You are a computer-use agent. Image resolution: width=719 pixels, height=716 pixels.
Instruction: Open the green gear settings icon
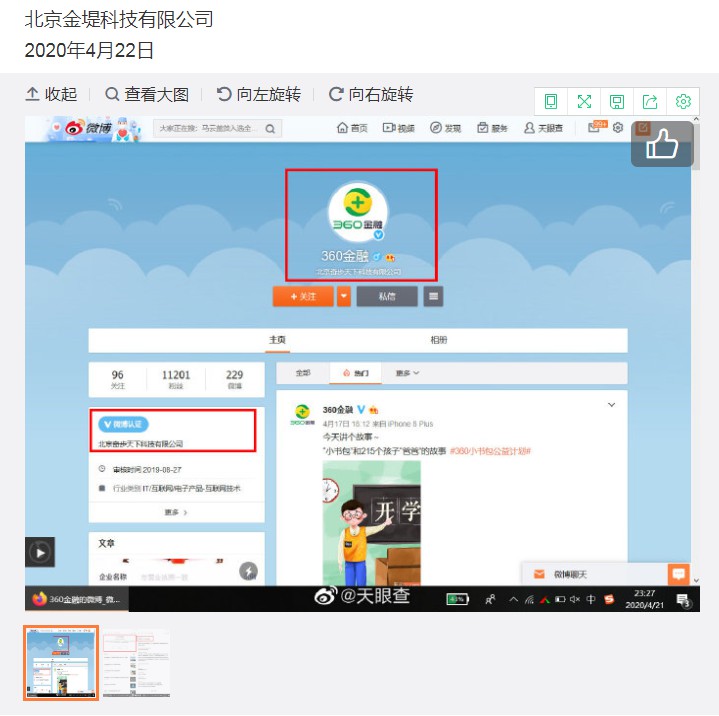683,101
